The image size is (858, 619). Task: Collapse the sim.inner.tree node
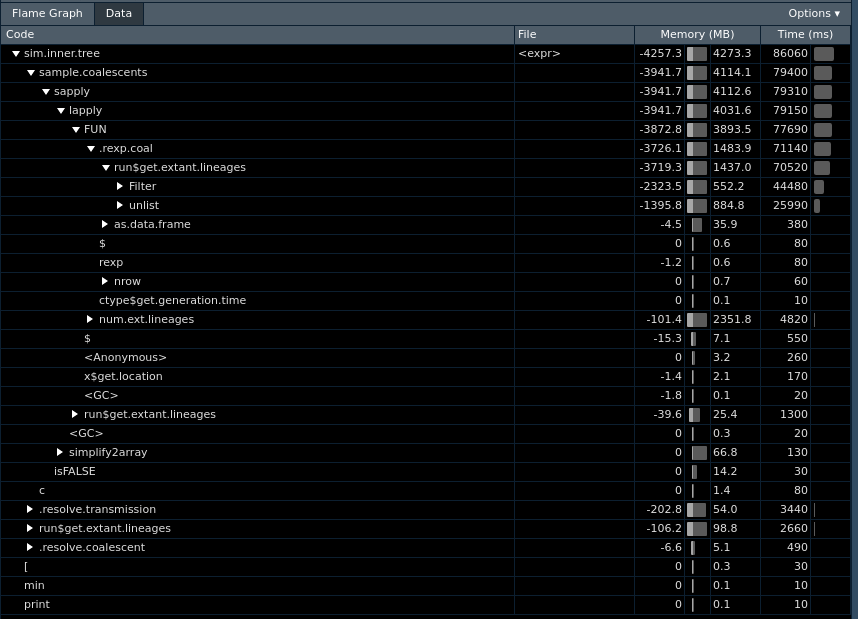coord(16,54)
